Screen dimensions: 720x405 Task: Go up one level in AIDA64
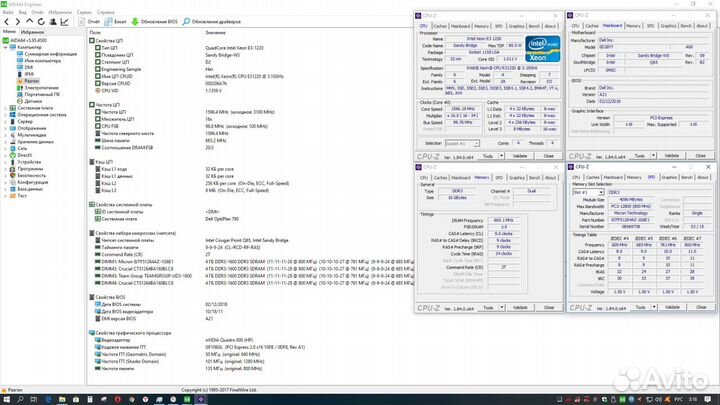[x=29, y=21]
